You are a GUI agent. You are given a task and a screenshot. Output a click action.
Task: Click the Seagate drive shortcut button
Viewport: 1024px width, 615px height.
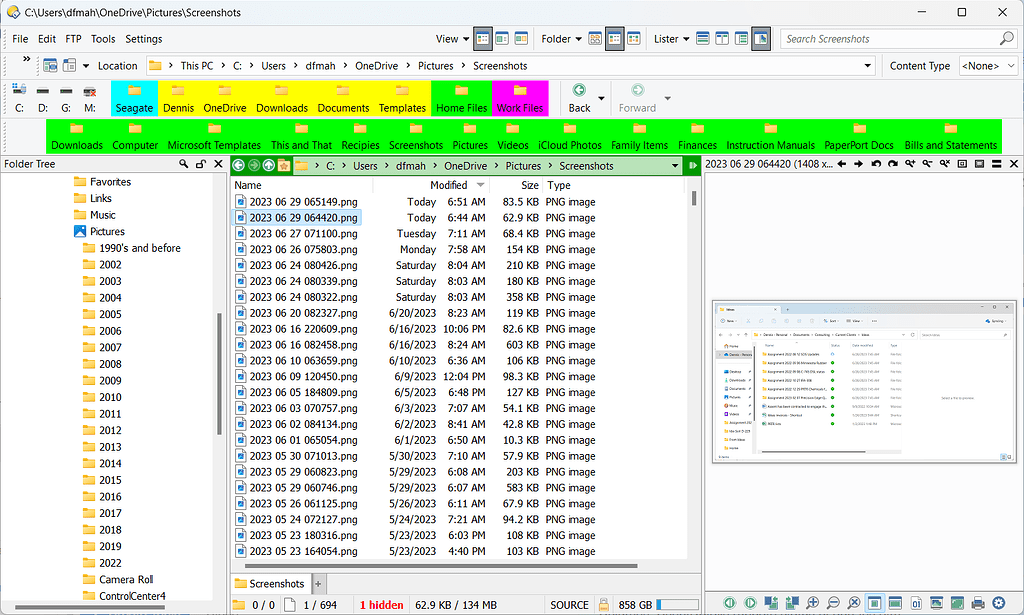(x=134, y=98)
